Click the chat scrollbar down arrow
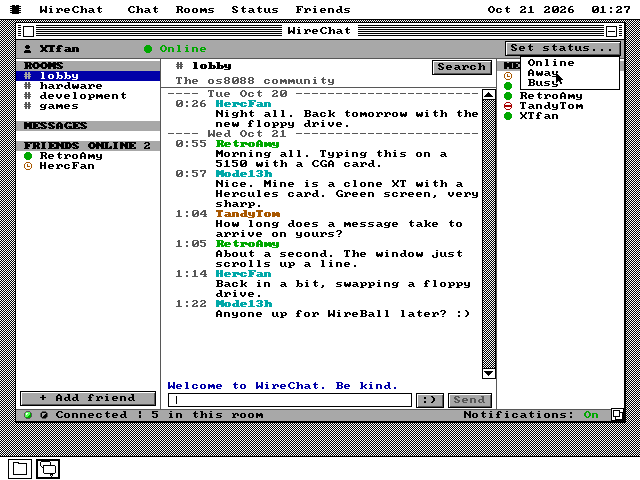 click(489, 373)
